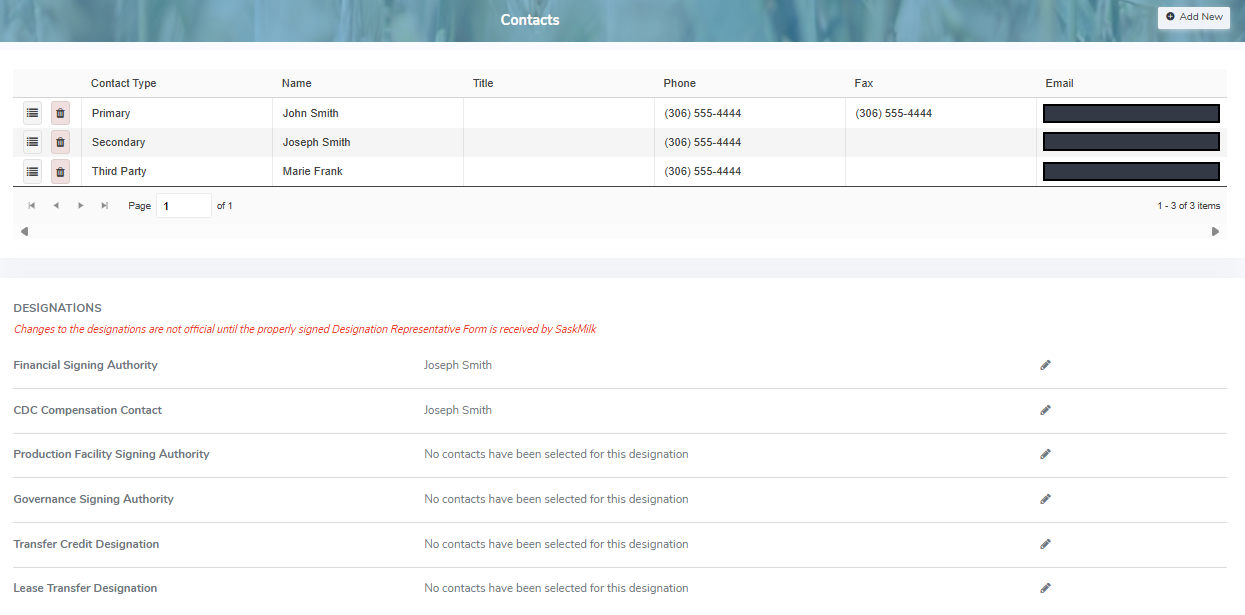This screenshot has width=1245, height=615.
Task: Edit the Transfer Credit Designation
Action: [x=1045, y=544]
